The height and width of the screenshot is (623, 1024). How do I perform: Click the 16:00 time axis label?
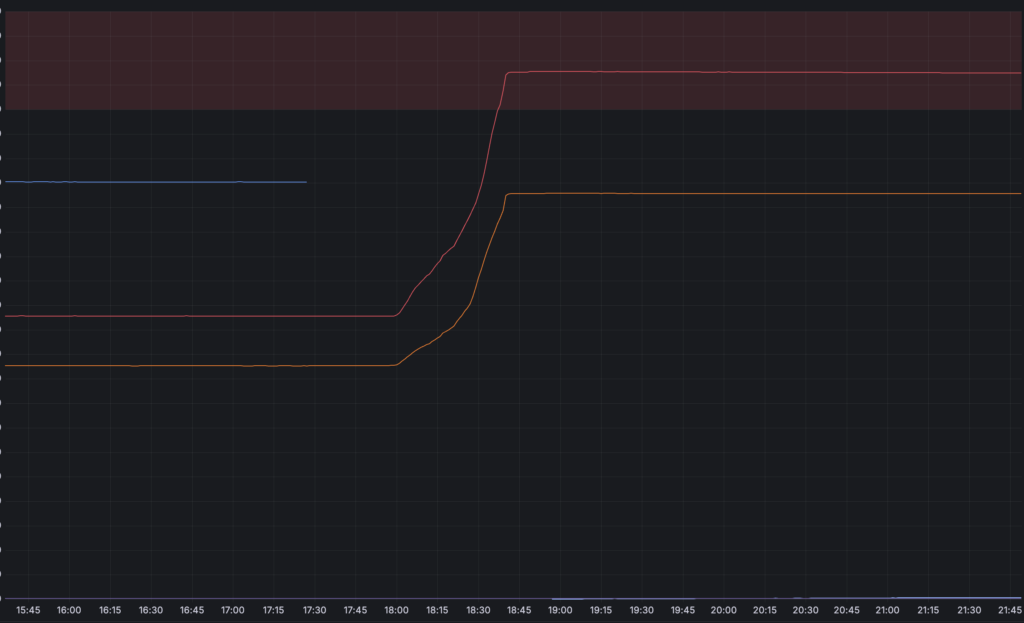pyautogui.click(x=69, y=610)
